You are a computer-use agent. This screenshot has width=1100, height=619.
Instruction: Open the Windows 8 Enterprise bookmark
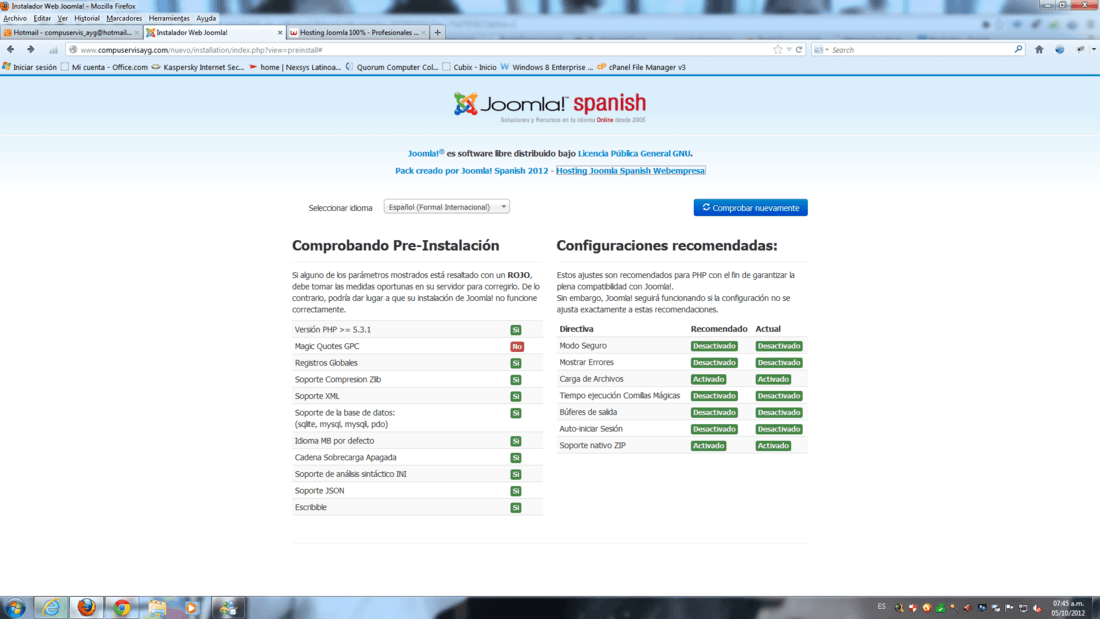coord(546,67)
